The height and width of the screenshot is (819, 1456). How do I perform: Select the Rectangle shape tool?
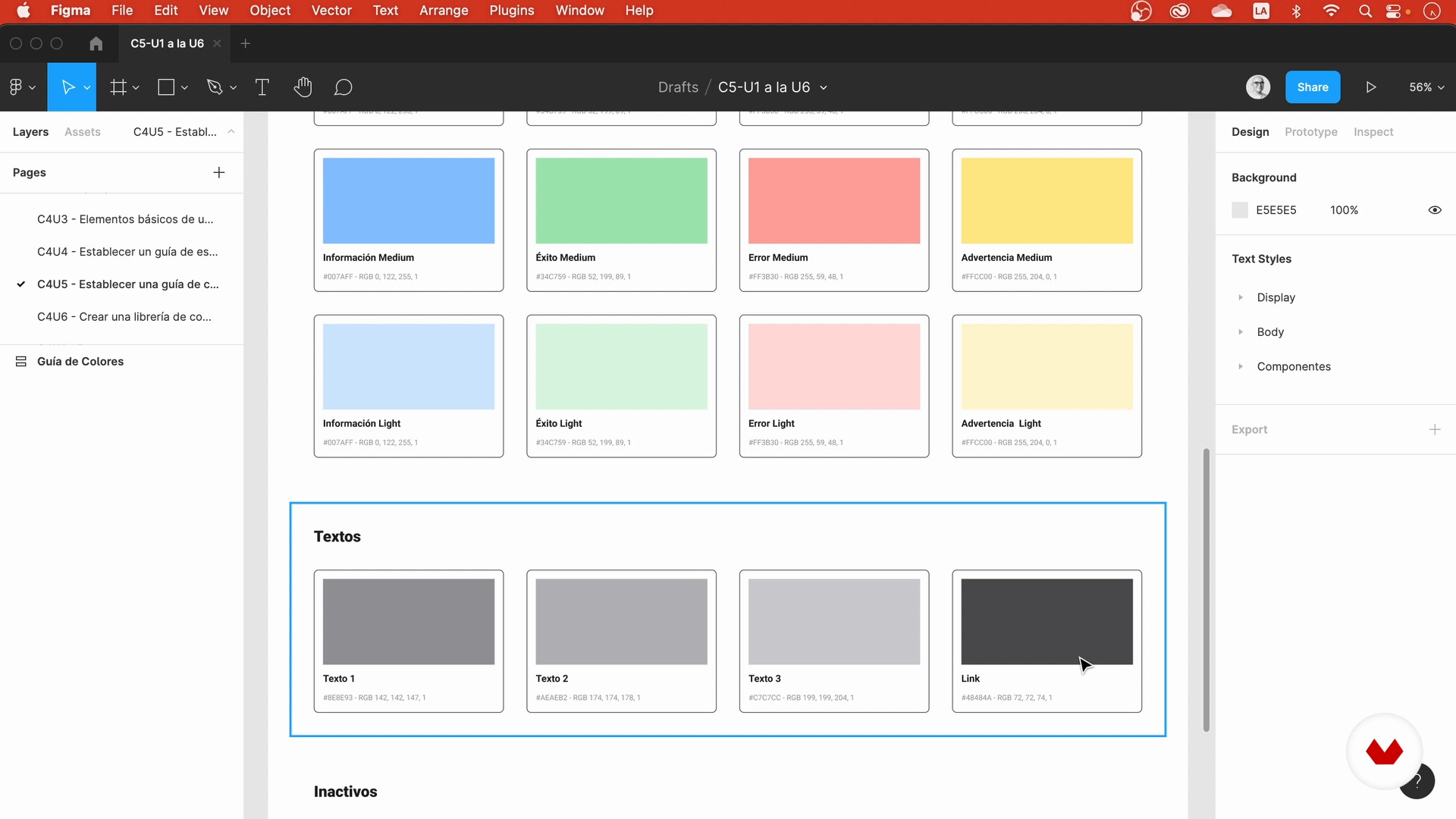point(166,87)
